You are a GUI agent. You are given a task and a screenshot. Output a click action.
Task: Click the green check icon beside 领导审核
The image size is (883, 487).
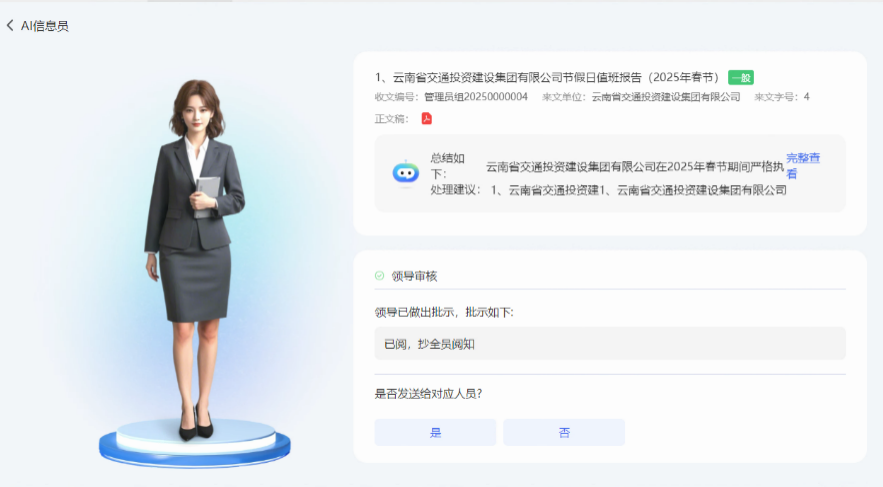coord(380,276)
